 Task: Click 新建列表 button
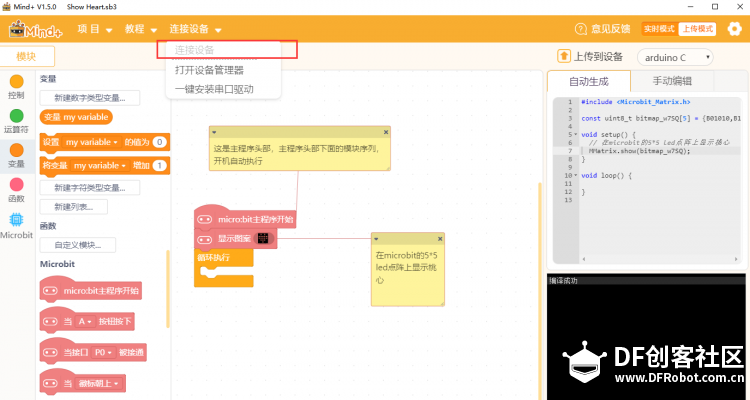(74, 207)
